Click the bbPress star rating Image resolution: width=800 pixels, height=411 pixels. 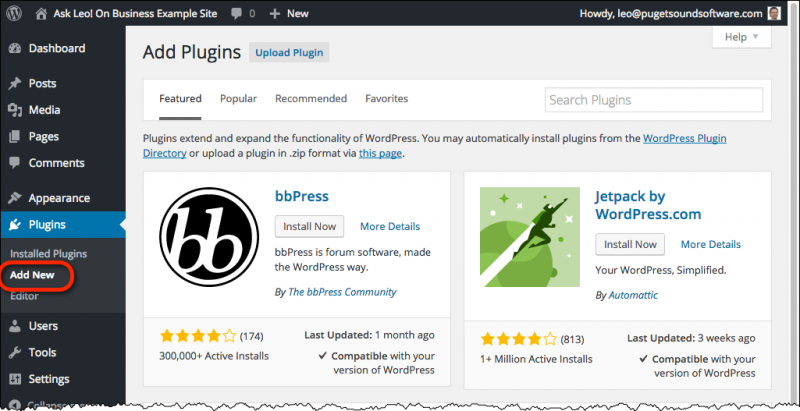pyautogui.click(x=198, y=336)
